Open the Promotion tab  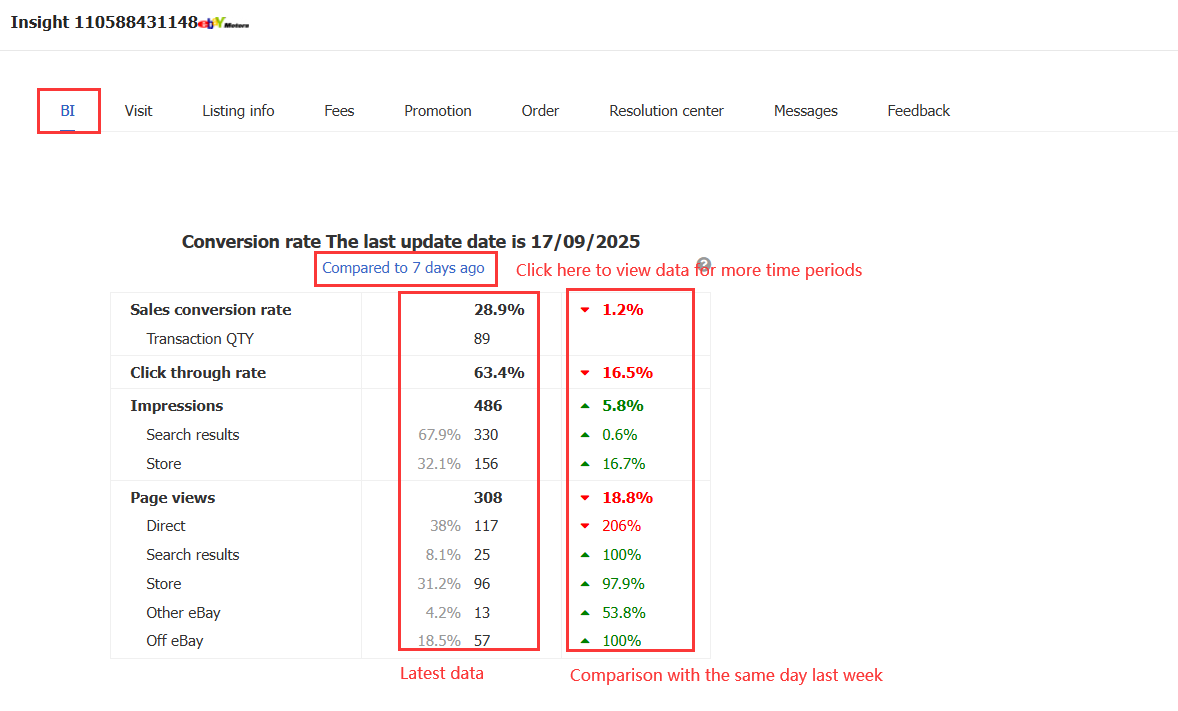[438, 111]
